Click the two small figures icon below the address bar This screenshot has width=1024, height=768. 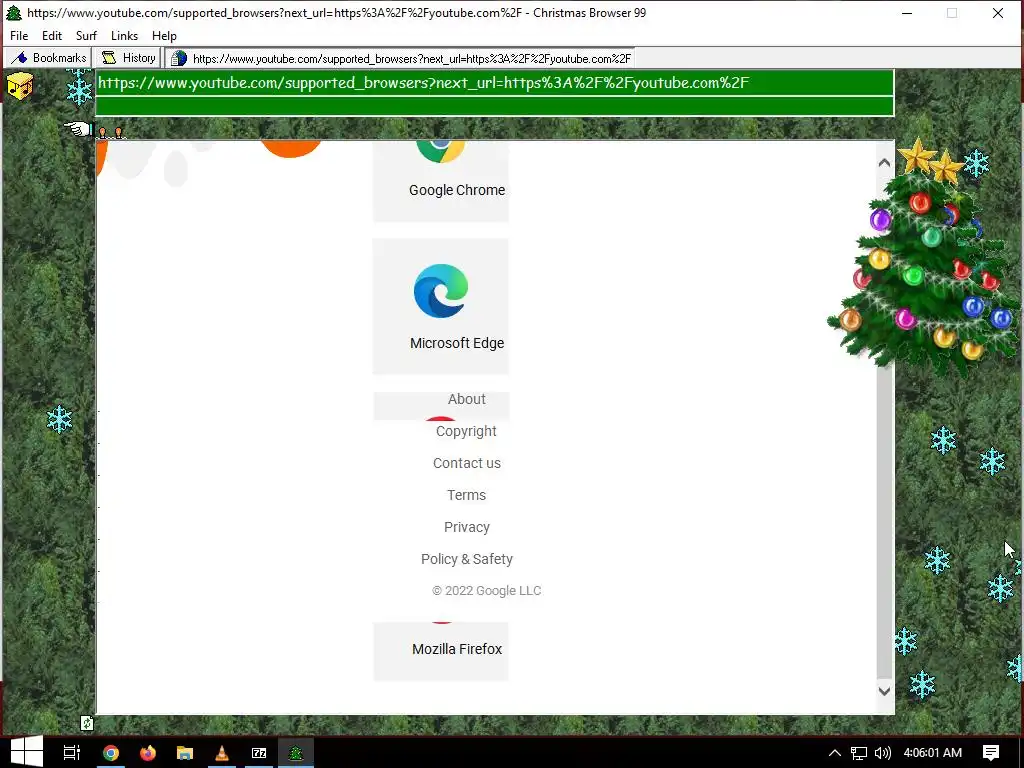coord(110,133)
